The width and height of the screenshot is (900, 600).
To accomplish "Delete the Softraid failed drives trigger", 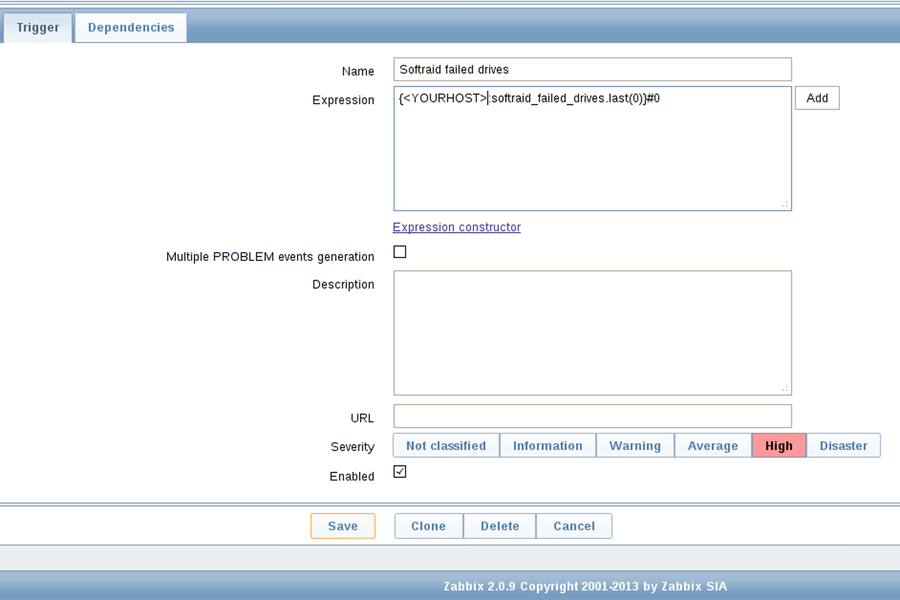I will pyautogui.click(x=499, y=526).
